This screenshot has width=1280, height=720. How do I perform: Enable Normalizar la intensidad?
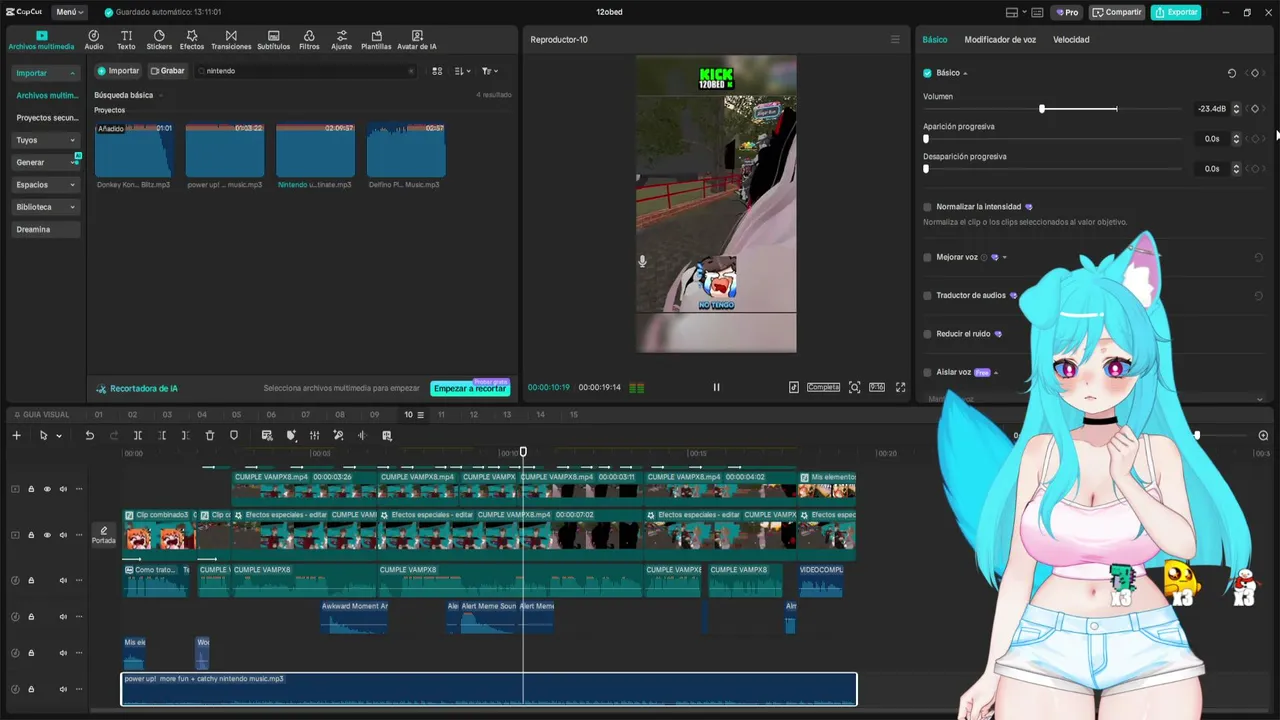click(x=927, y=207)
